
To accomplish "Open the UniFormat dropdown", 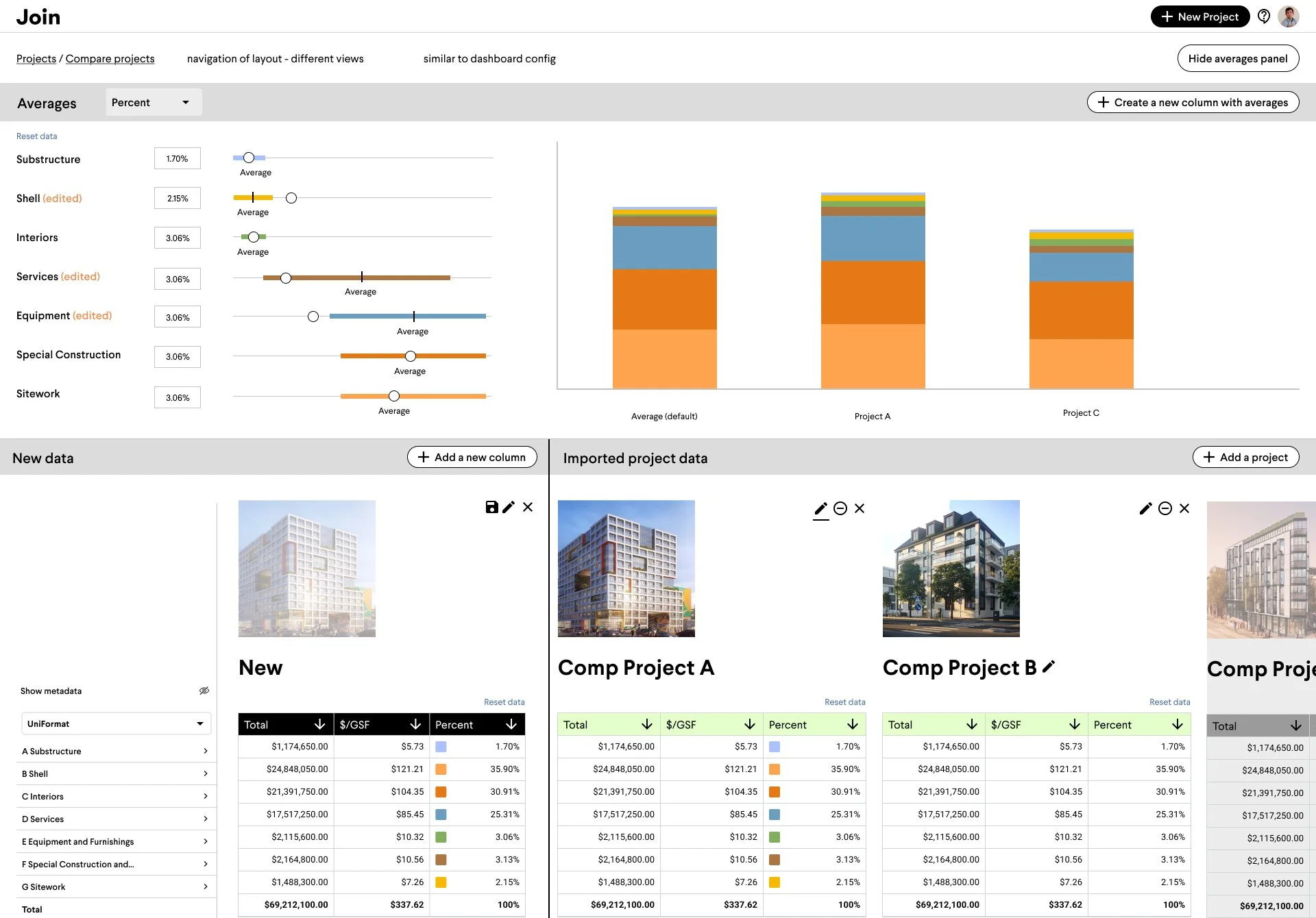I will 116,723.
